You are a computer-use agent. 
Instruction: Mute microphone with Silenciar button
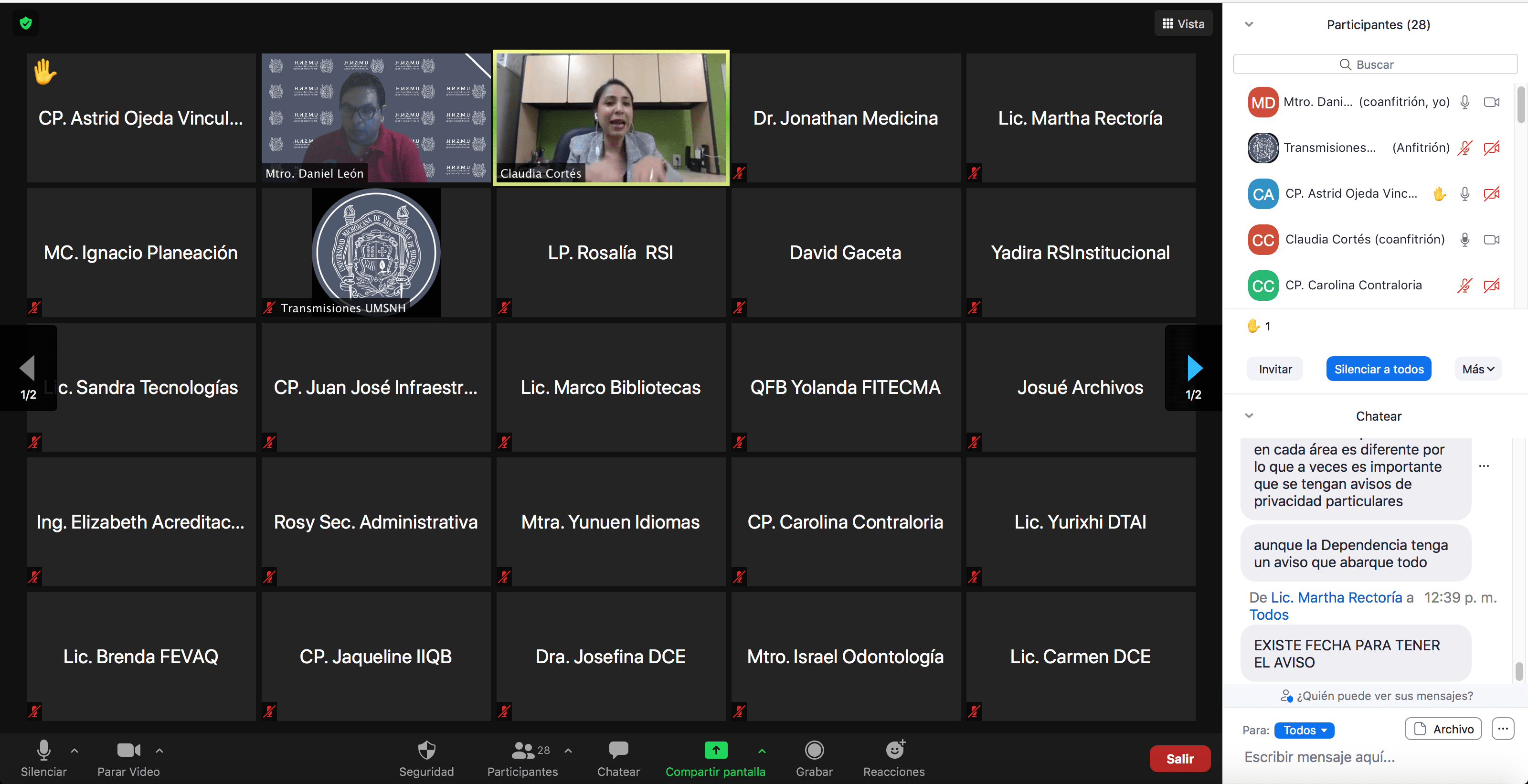(43, 758)
